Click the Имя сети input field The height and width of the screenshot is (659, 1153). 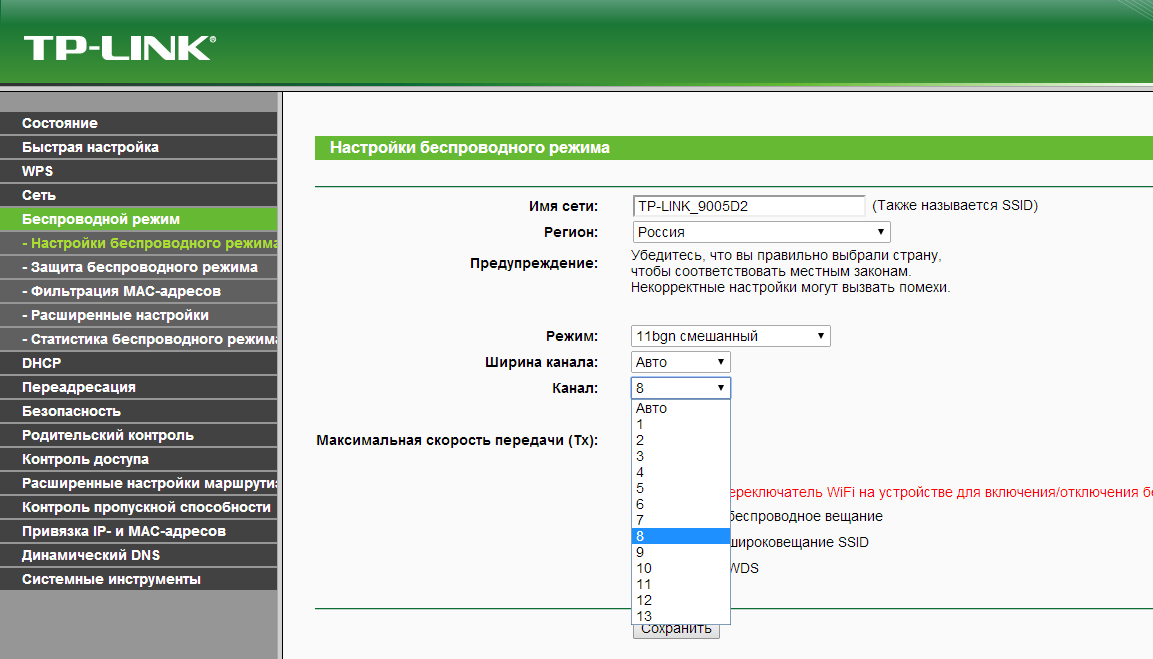click(x=749, y=206)
